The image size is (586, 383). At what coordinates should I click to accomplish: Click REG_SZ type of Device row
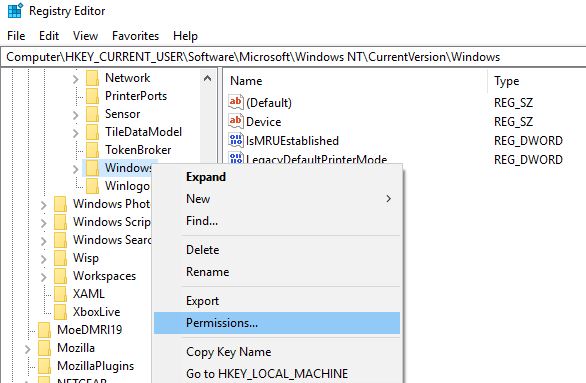[x=513, y=121]
